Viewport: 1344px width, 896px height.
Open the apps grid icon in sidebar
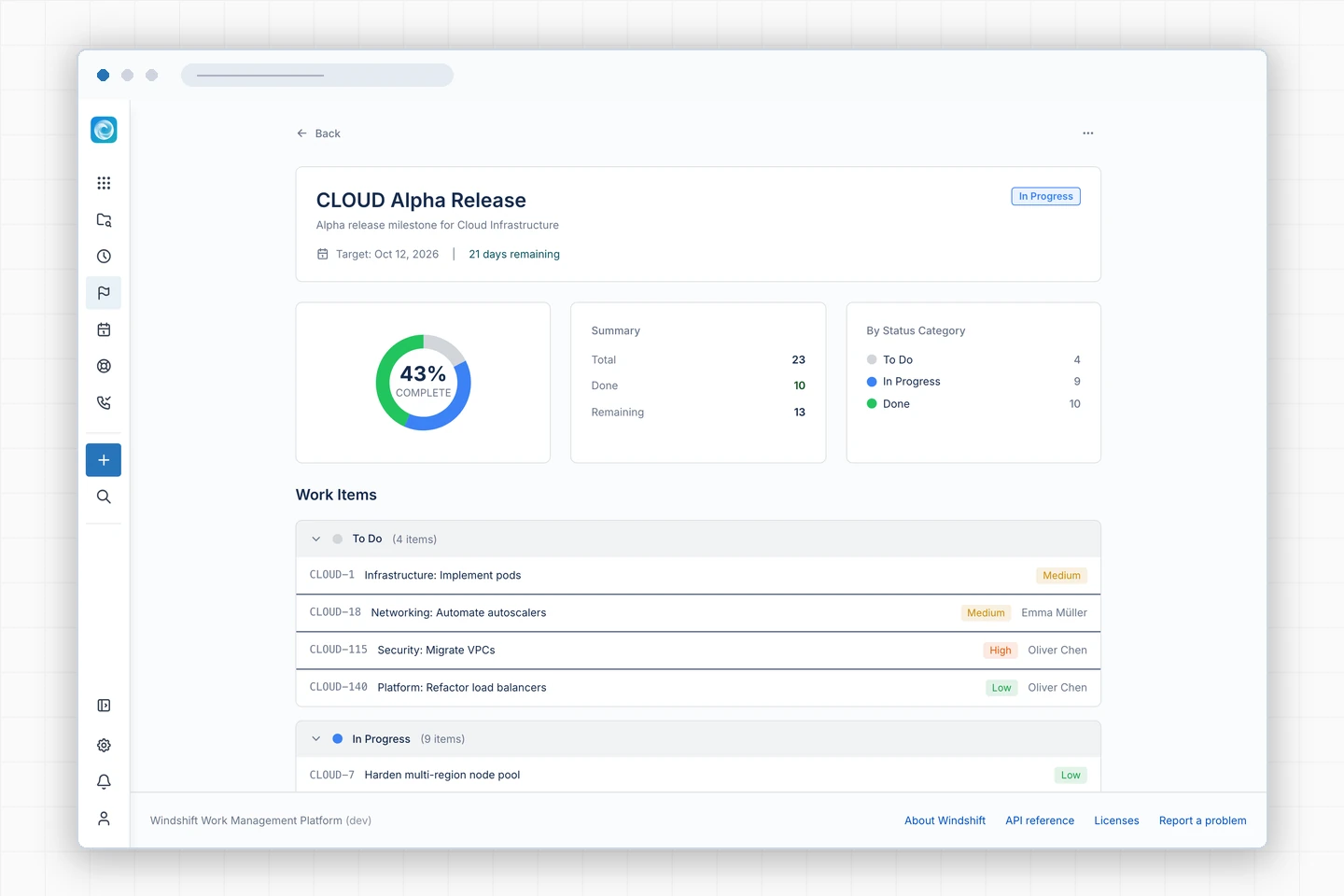(x=104, y=183)
